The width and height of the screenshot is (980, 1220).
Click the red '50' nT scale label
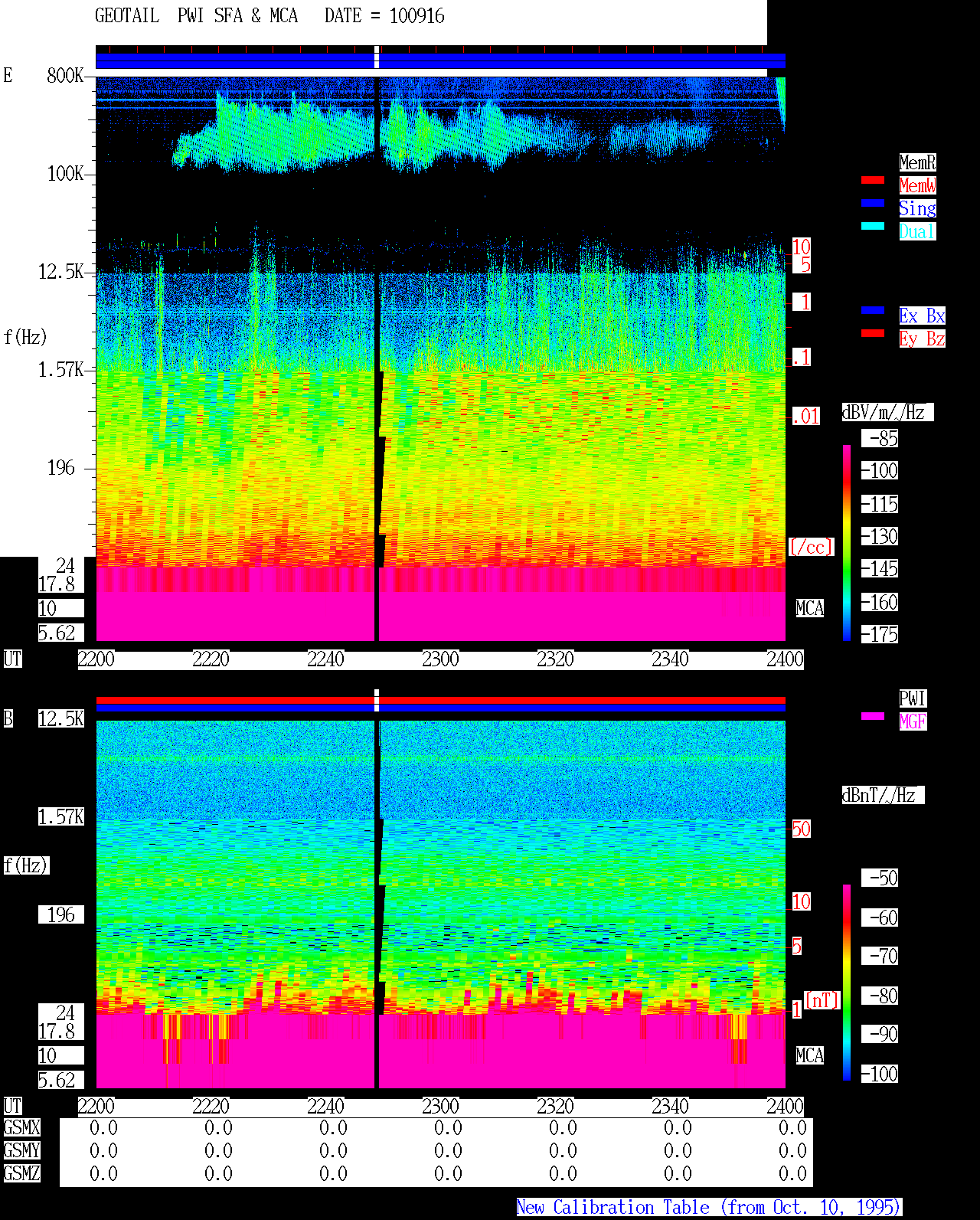[801, 829]
